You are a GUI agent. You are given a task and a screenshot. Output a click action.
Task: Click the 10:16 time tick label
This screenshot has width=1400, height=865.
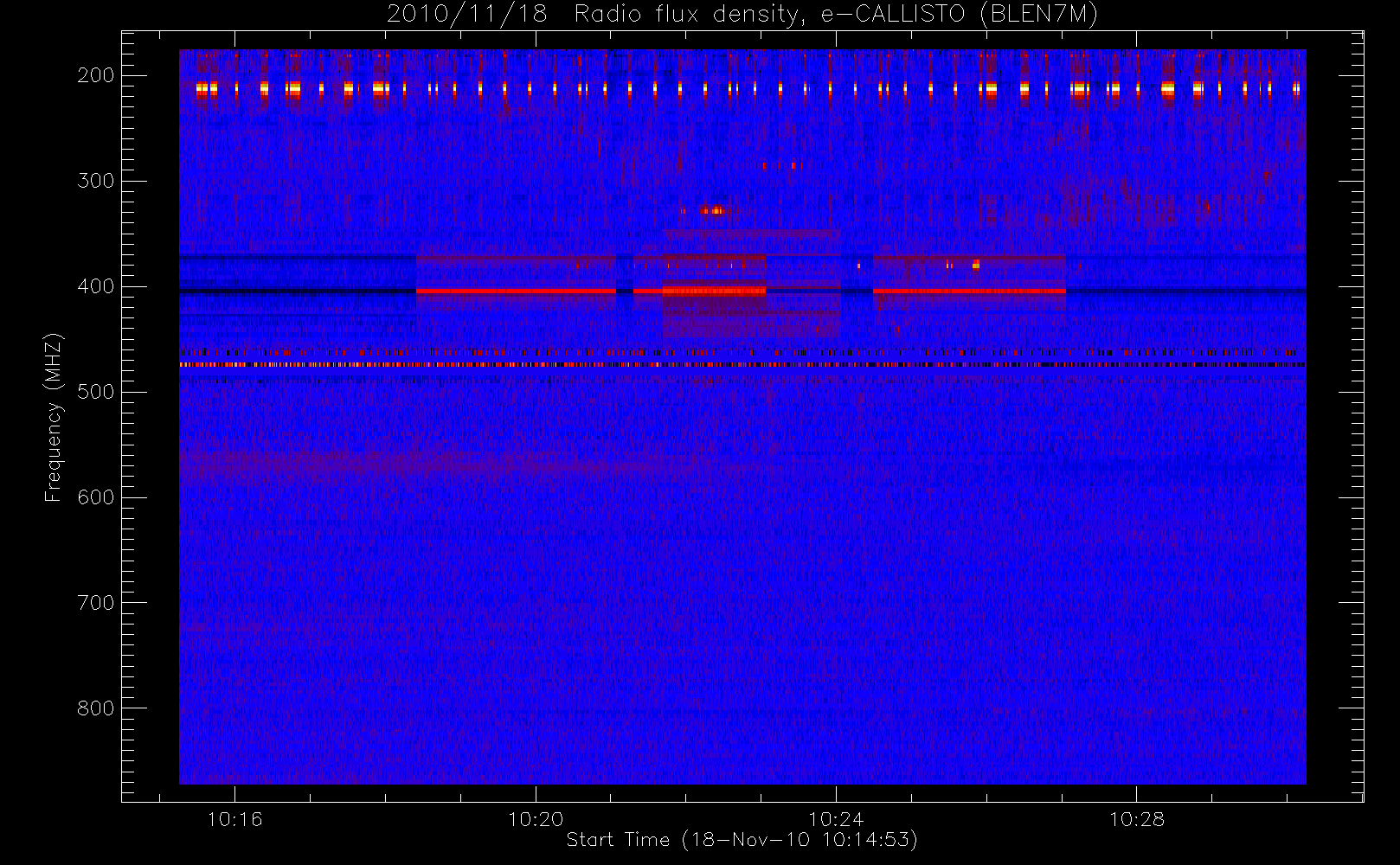pyautogui.click(x=234, y=819)
